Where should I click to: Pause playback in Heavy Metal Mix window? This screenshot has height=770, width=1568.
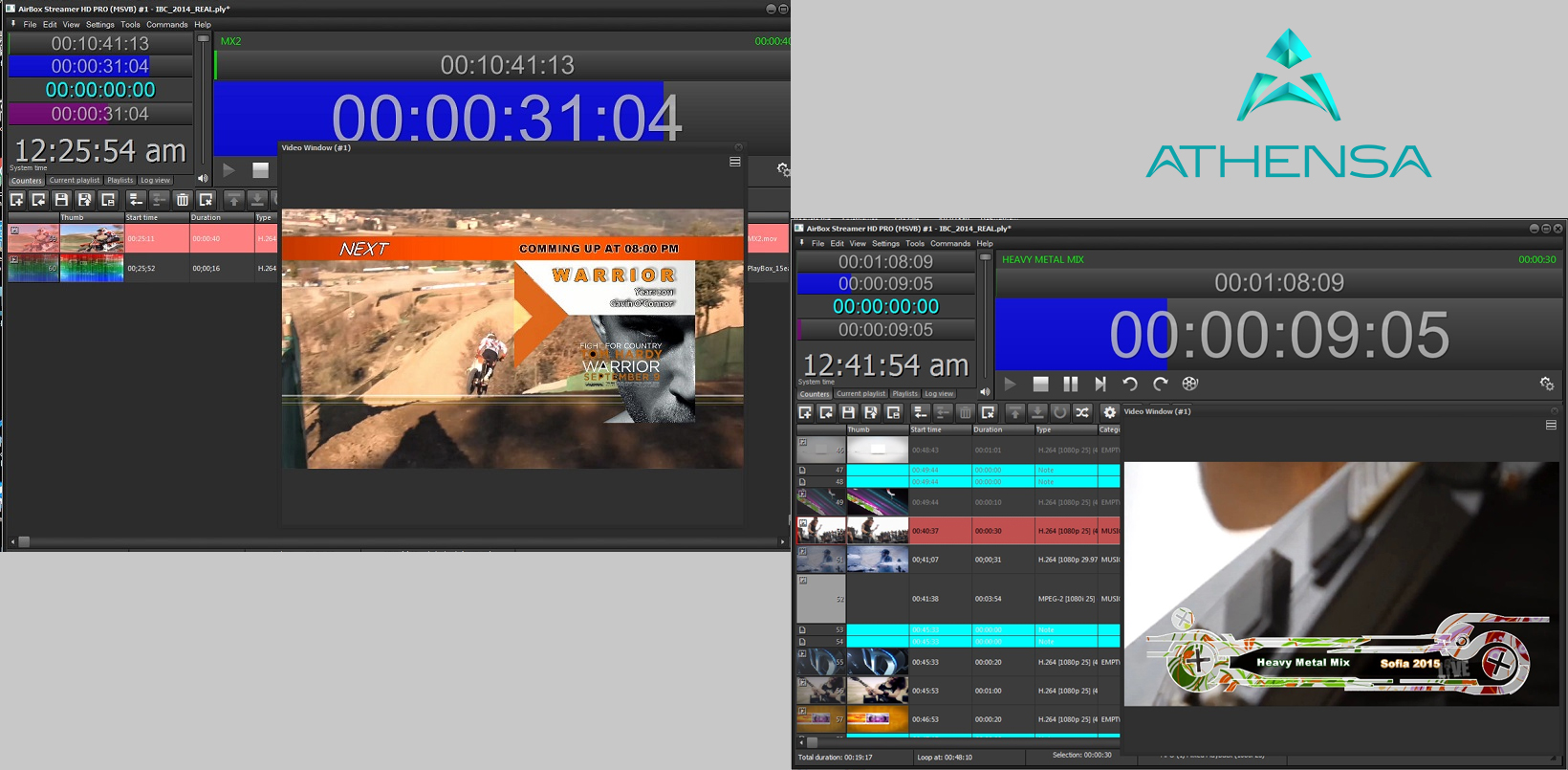click(x=1071, y=384)
